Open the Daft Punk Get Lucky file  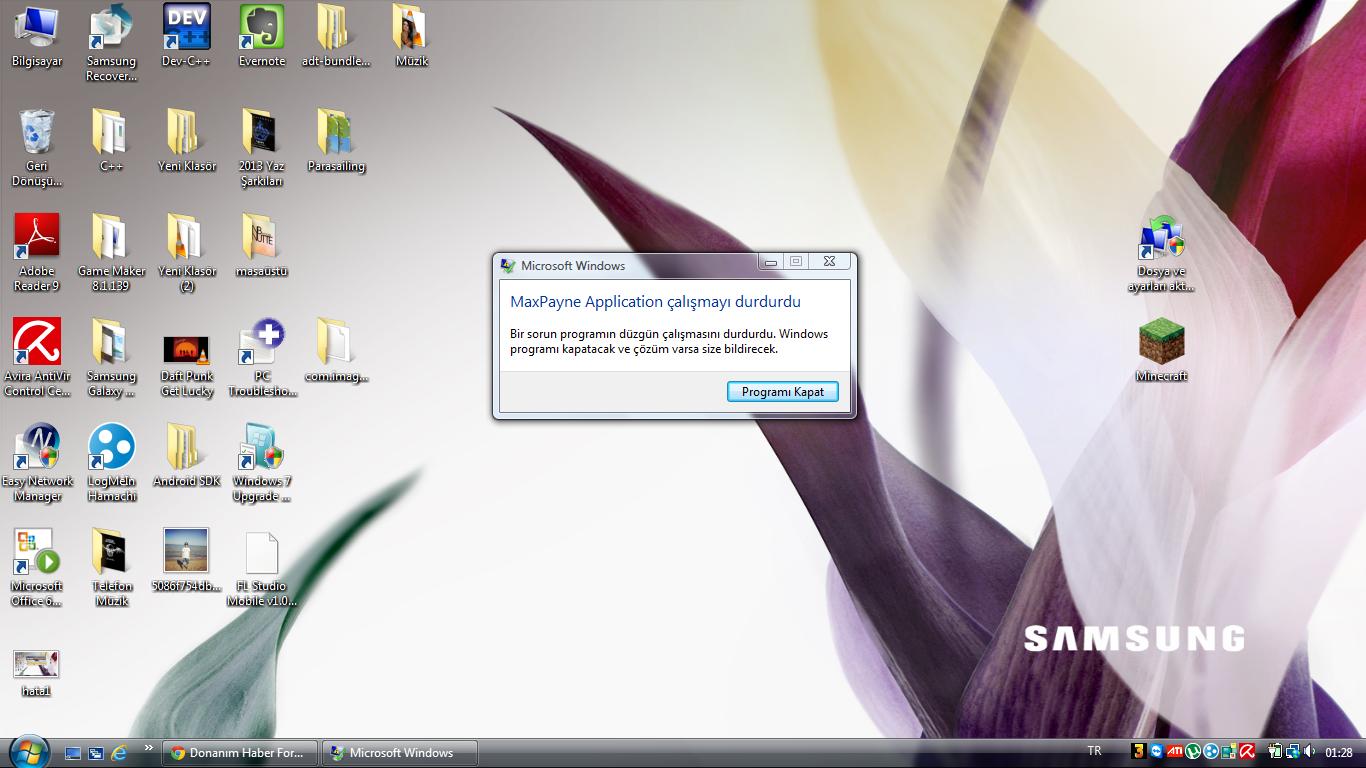pos(186,350)
